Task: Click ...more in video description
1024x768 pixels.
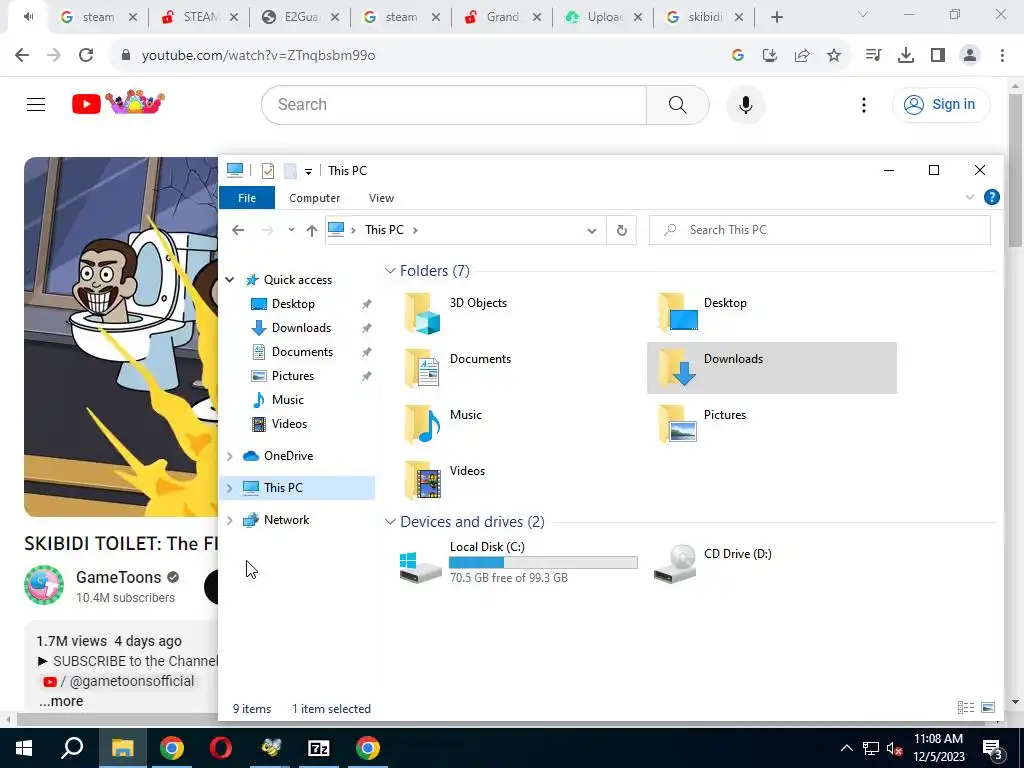Action: click(61, 701)
